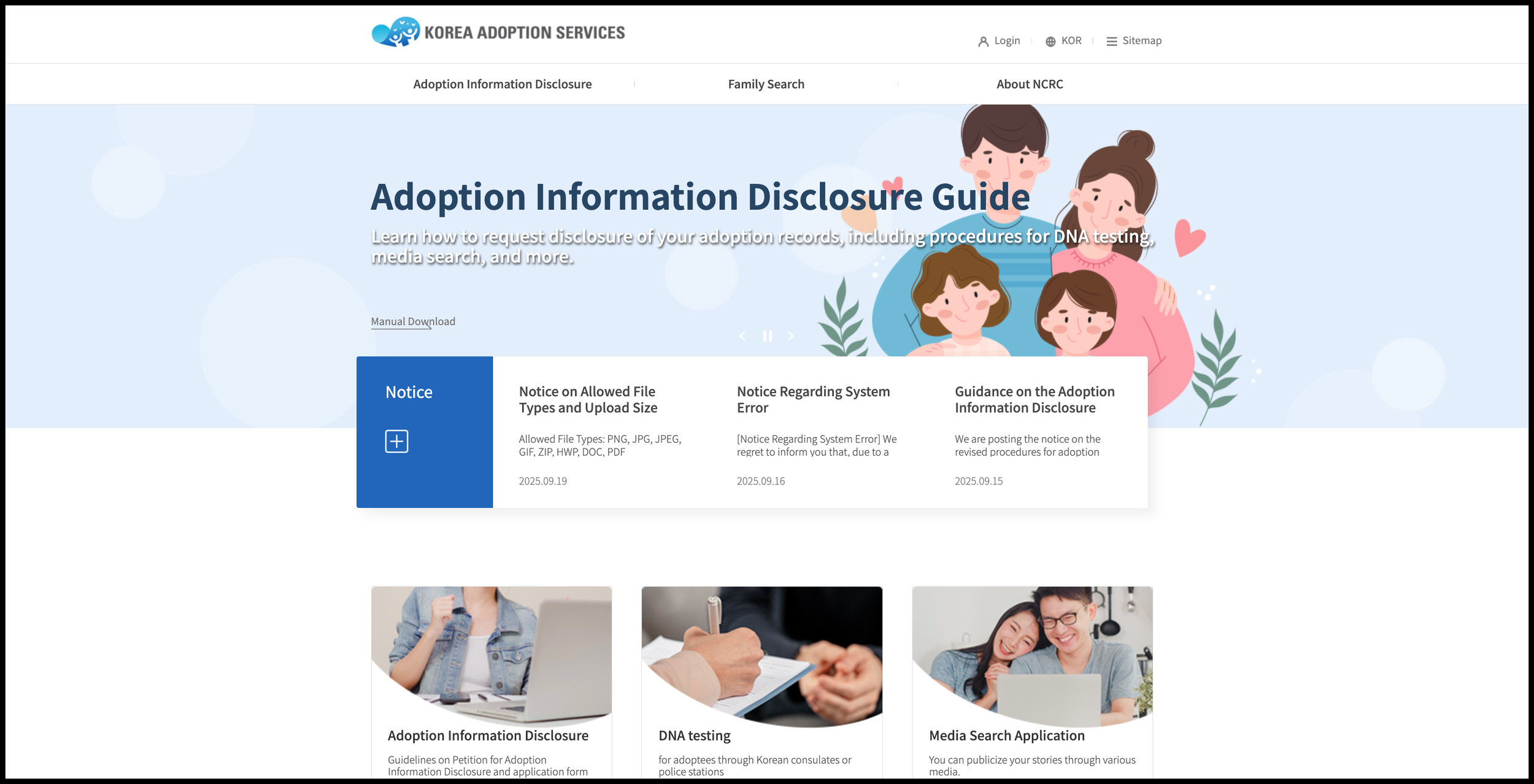Go to next banner slide
Image resolution: width=1534 pixels, height=784 pixels.
click(791, 336)
